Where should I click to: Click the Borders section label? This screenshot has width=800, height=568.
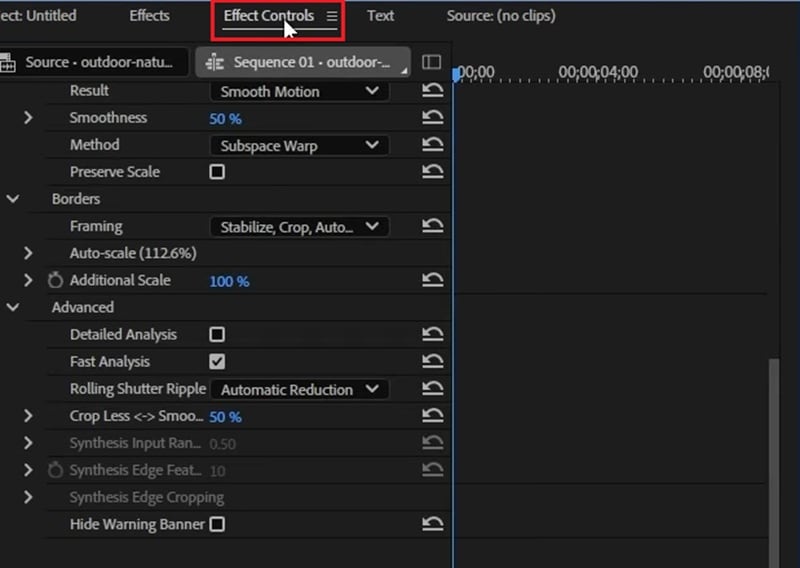pos(76,199)
